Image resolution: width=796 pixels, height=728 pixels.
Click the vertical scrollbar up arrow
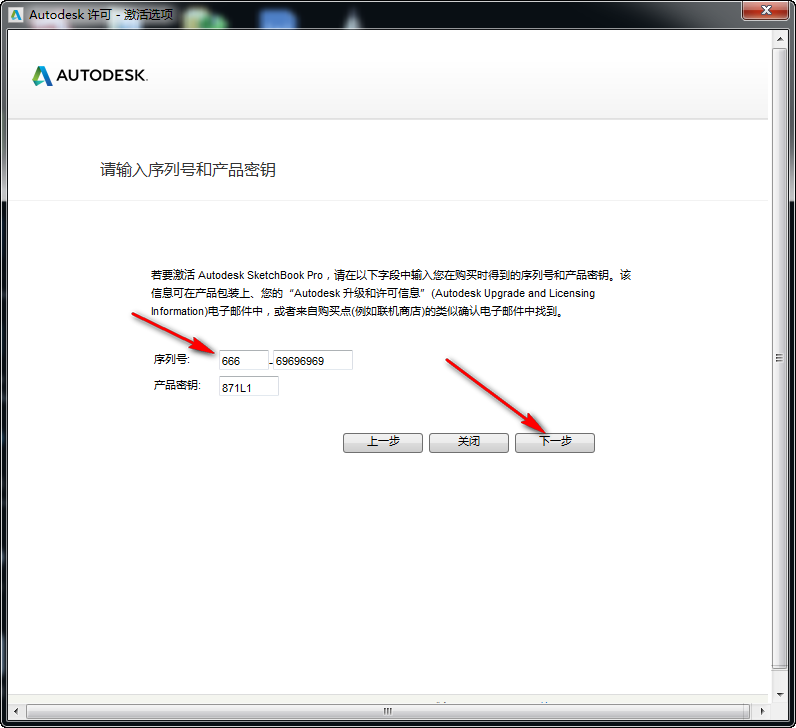coord(780,39)
